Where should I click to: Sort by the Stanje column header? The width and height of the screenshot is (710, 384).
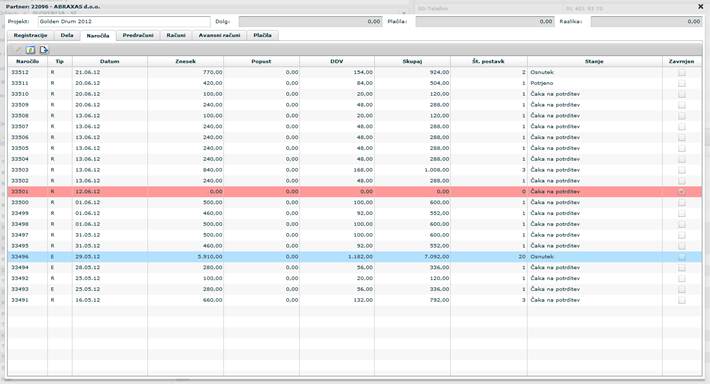[594, 61]
